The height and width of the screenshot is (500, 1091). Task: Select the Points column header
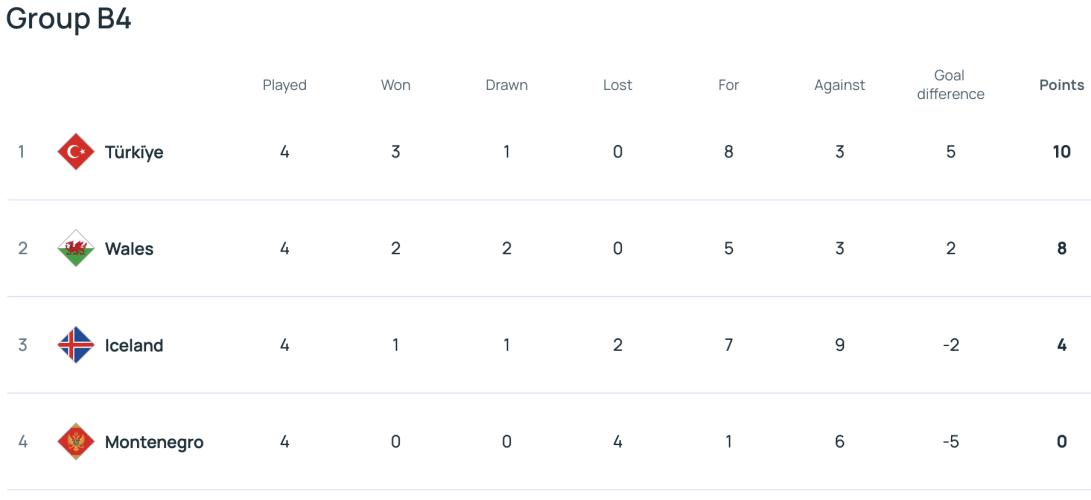[x=1062, y=85]
